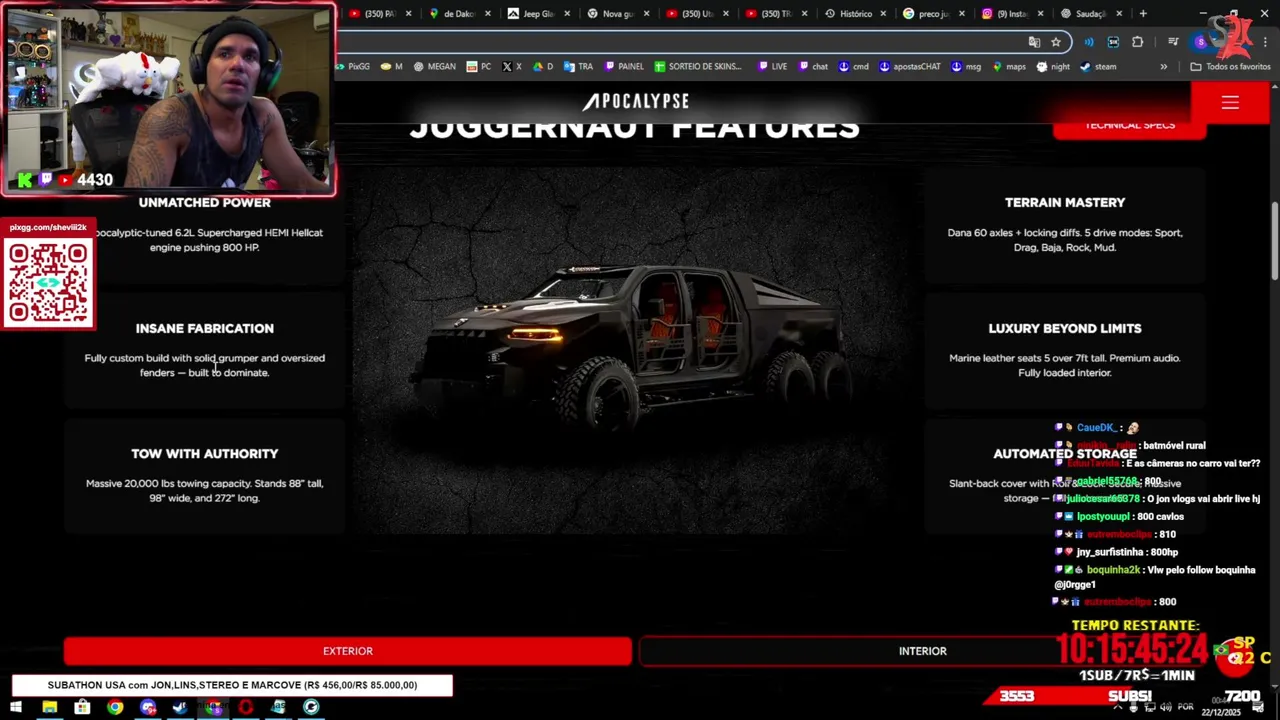This screenshot has width=1280, height=720.
Task: Select the EXTERIOR view button
Action: pyautogui.click(x=348, y=651)
